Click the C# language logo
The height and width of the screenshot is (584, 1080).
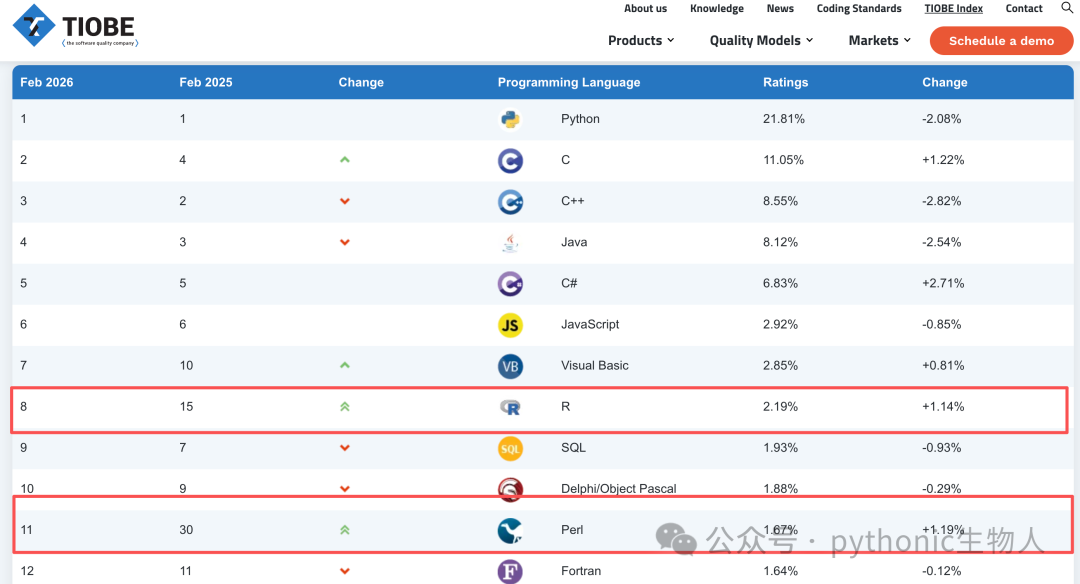click(510, 284)
